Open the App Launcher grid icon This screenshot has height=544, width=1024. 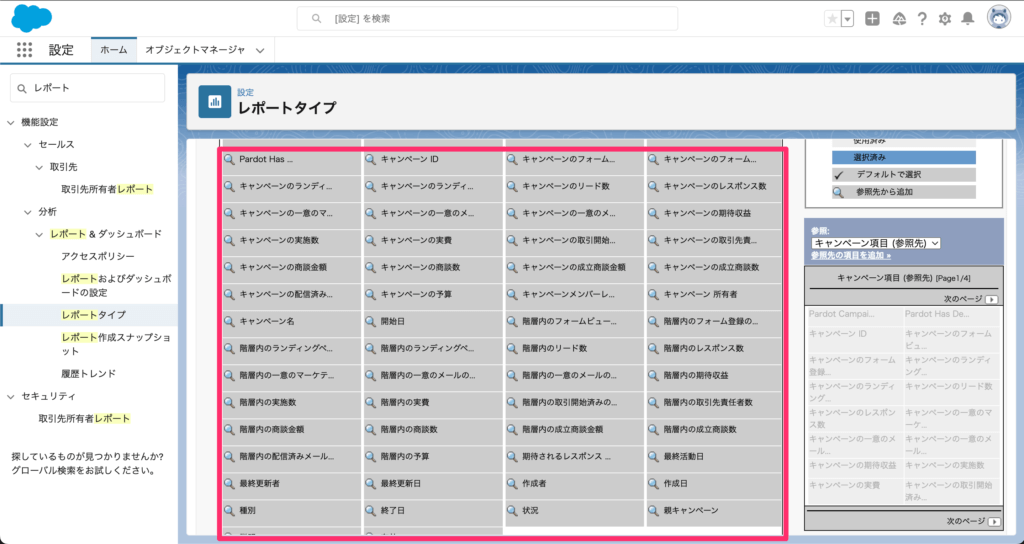tap(24, 50)
